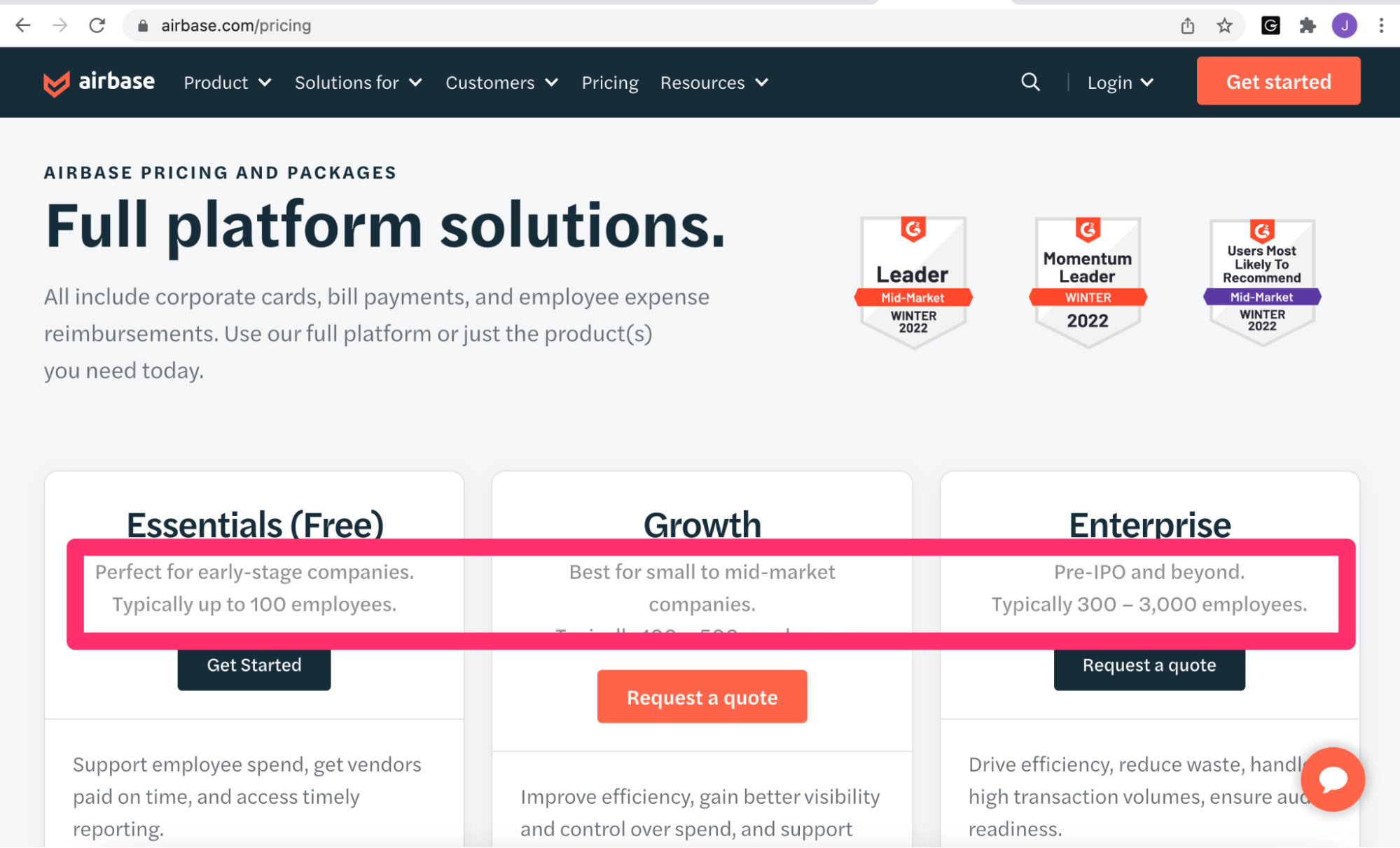Open the chat widget bubble

pos(1332,779)
